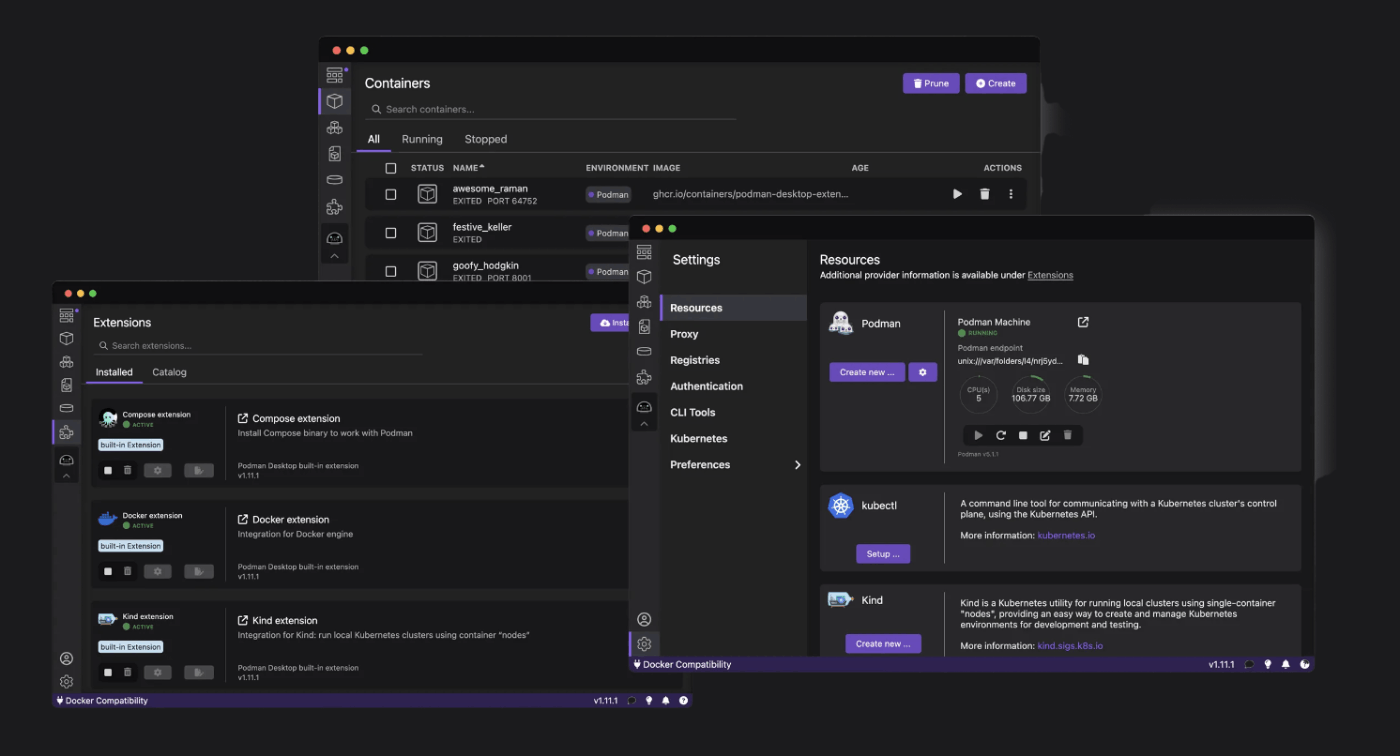Select all containers header checkbox

coord(391,168)
